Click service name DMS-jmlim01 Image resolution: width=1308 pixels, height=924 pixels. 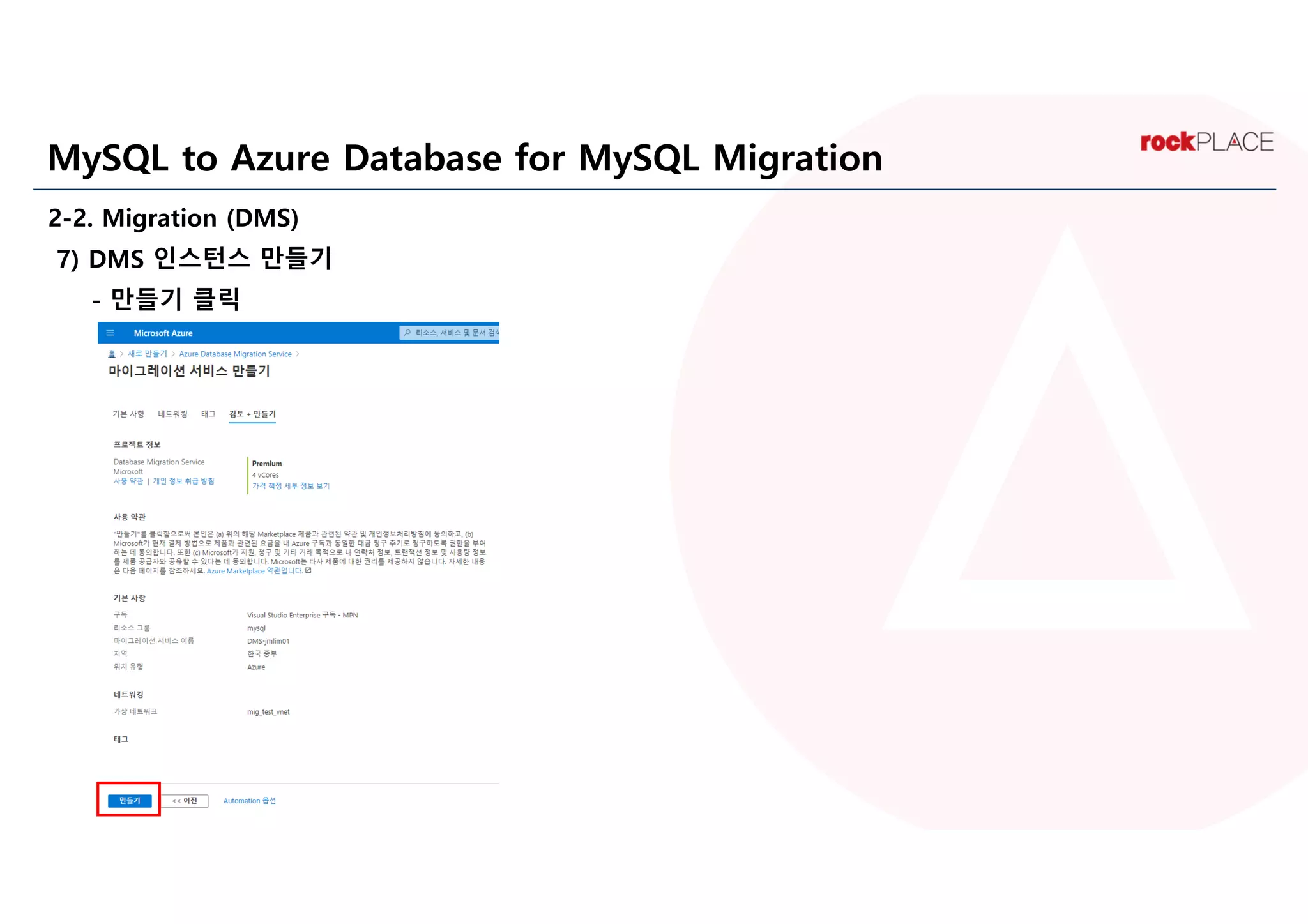click(268, 641)
